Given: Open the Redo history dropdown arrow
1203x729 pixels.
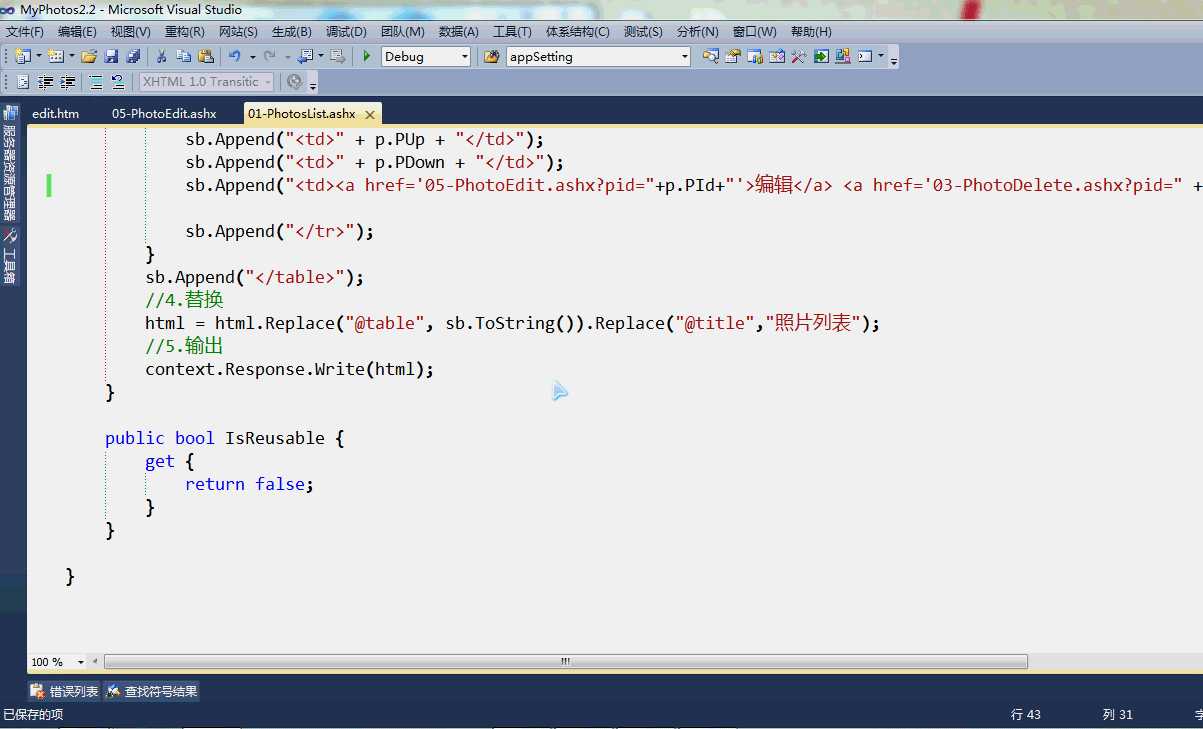Looking at the screenshot, I should (287, 57).
